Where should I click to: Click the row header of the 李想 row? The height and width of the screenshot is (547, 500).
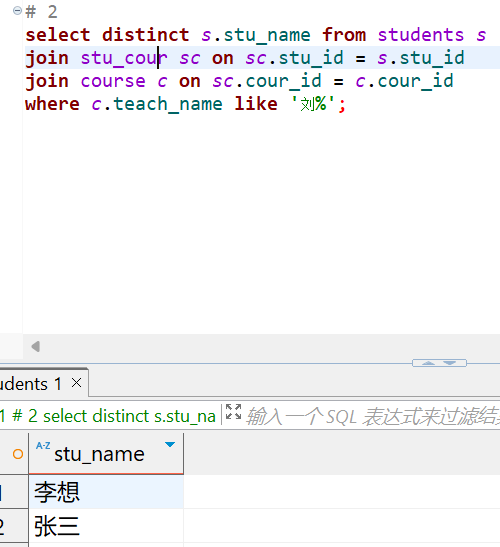[x=14, y=492]
